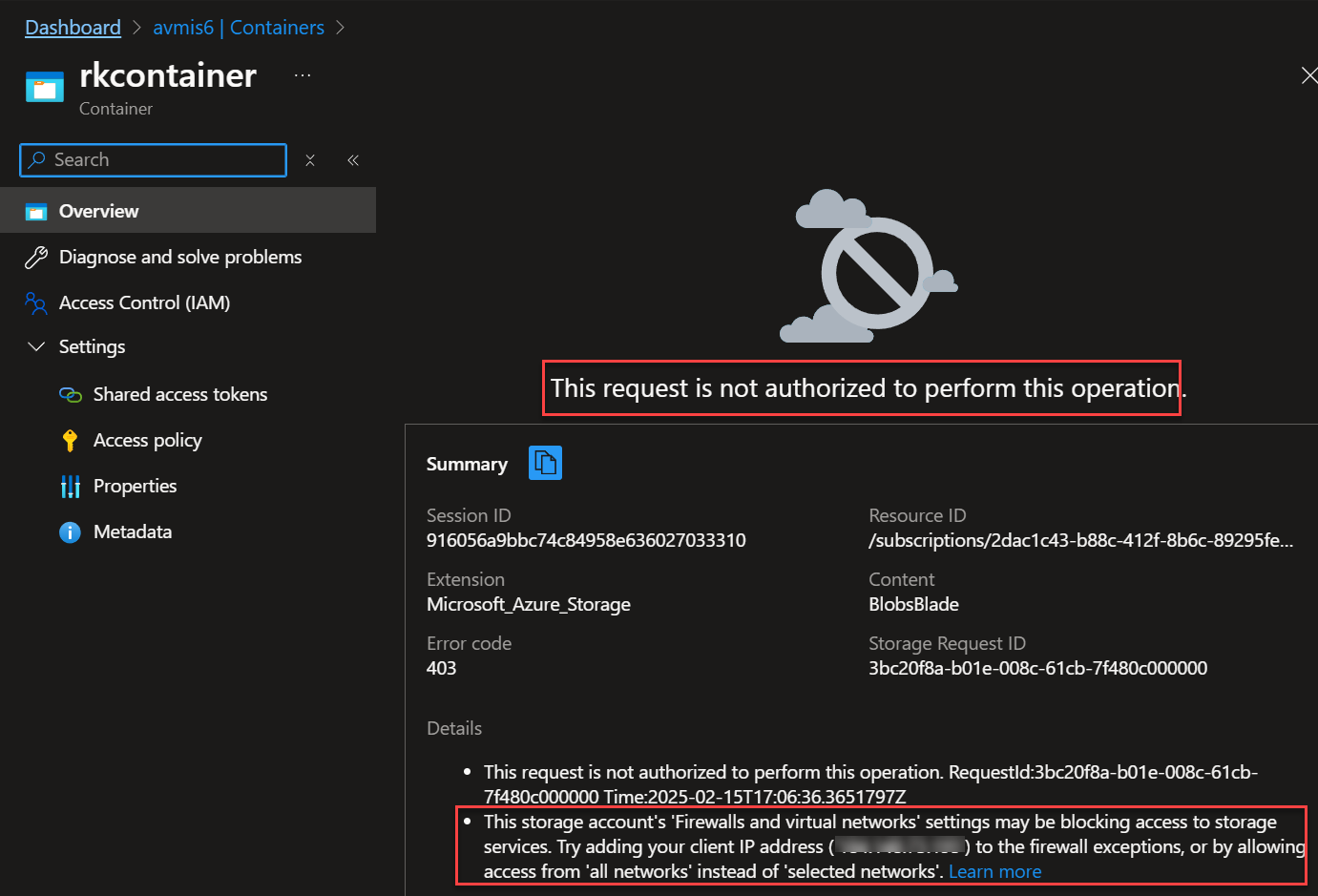Click the Shared access tokens link icon

coord(71,395)
